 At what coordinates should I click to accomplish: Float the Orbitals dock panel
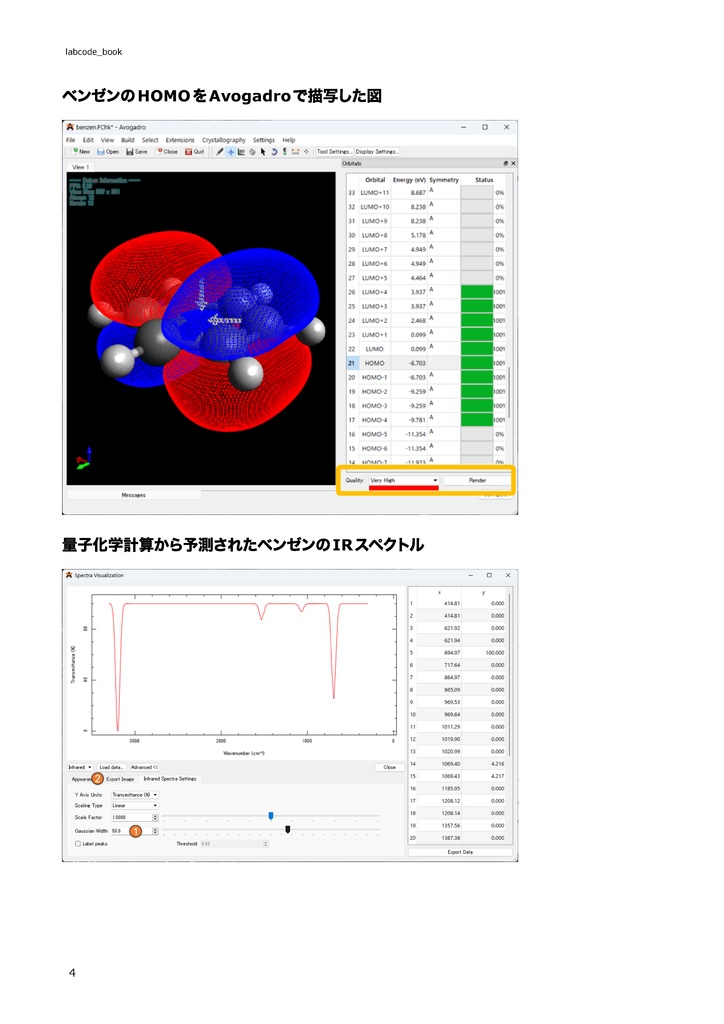tap(505, 163)
